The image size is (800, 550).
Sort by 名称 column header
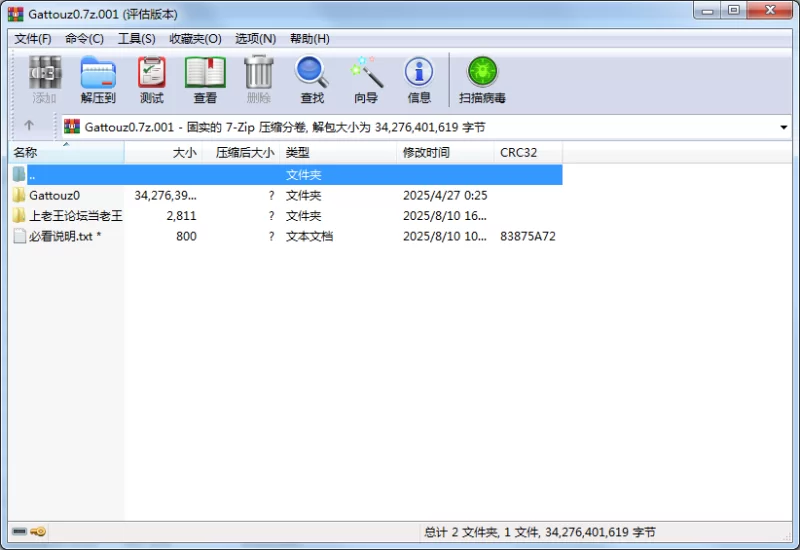pyautogui.click(x=66, y=153)
